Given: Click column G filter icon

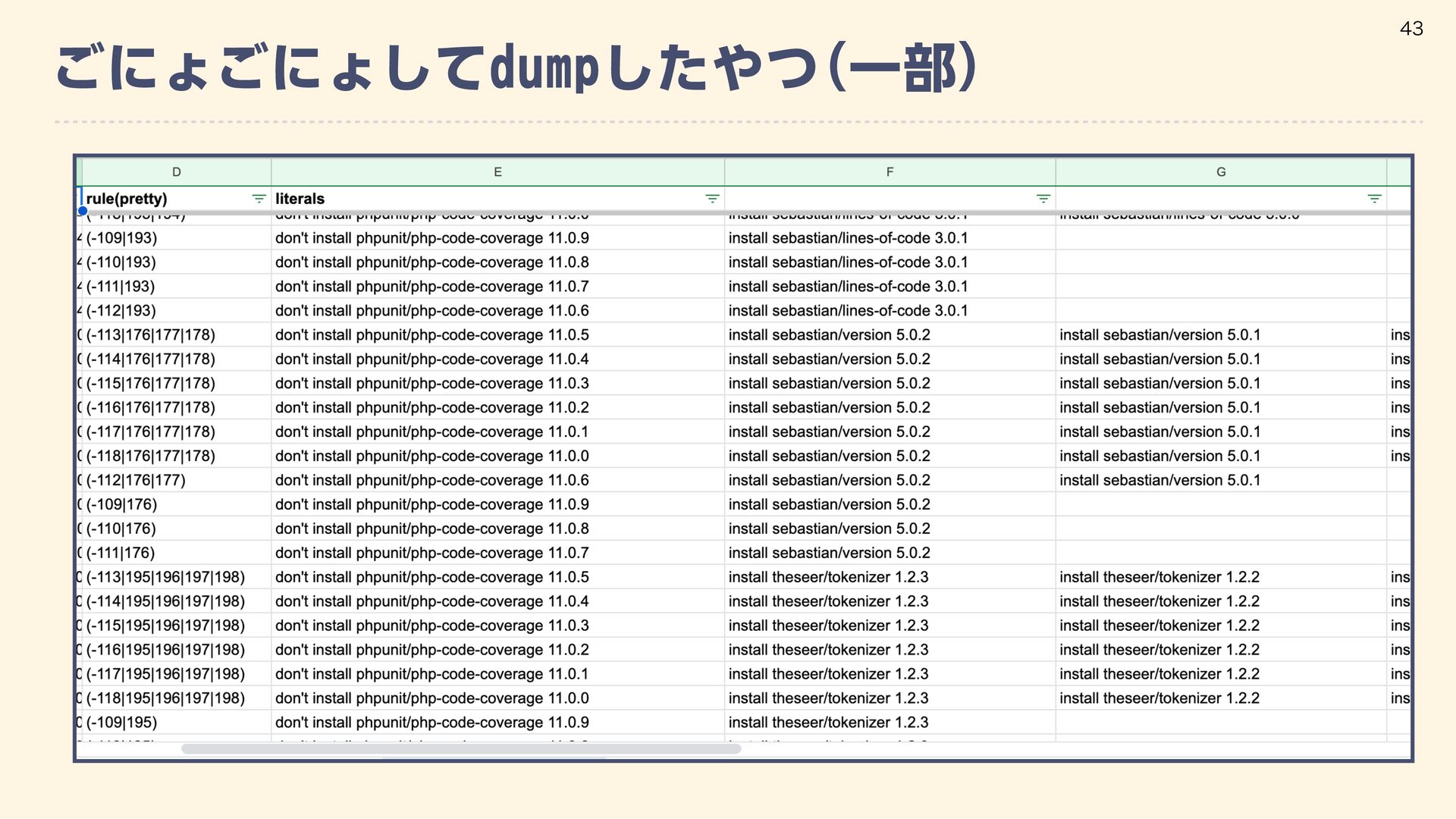Looking at the screenshot, I should tap(1374, 199).
